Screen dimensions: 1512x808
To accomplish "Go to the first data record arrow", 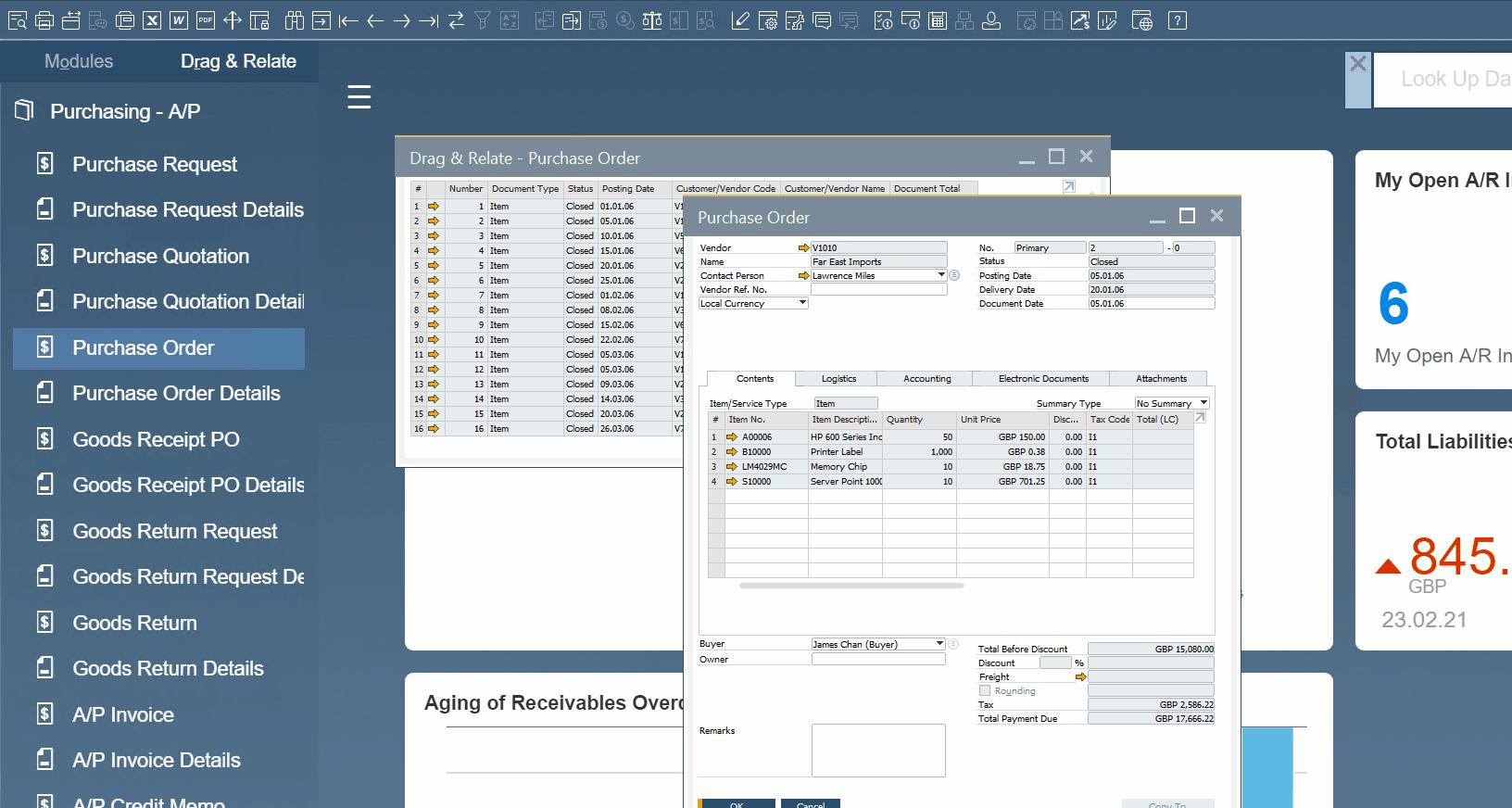I will 348,20.
